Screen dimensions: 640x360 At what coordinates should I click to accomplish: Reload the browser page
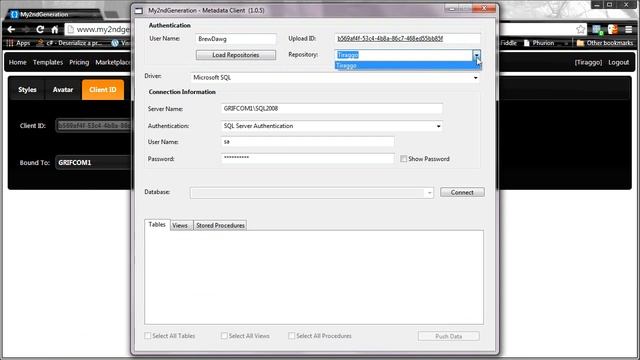(40, 29)
